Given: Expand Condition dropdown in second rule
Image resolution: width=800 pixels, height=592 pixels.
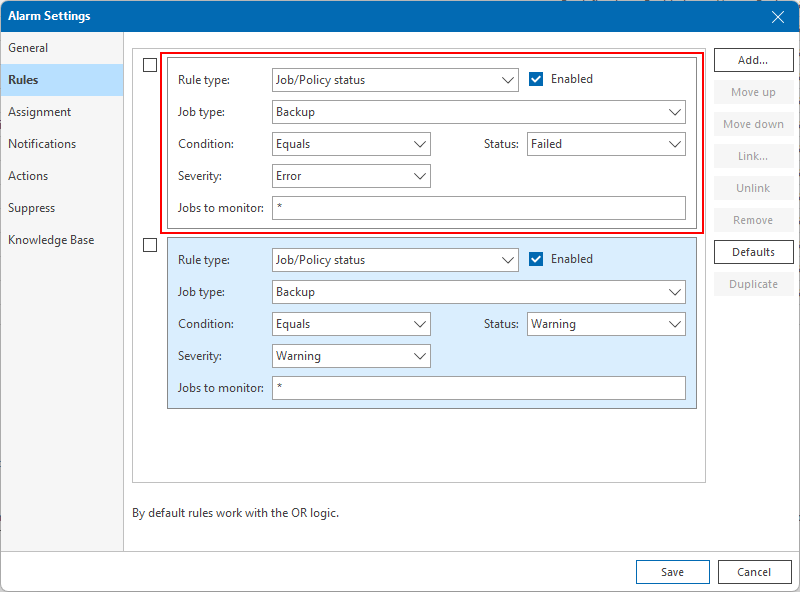Looking at the screenshot, I should (x=351, y=324).
